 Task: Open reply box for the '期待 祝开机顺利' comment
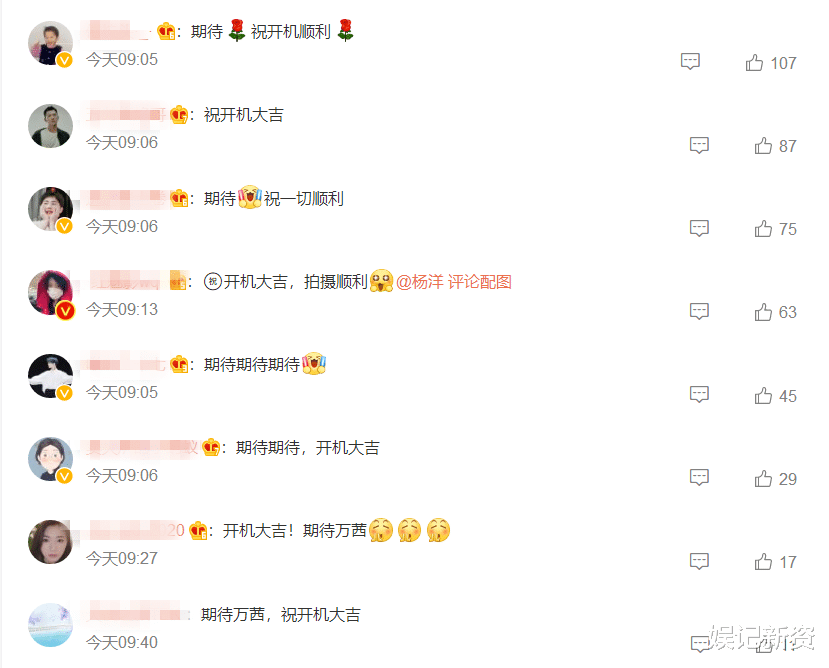tap(690, 62)
